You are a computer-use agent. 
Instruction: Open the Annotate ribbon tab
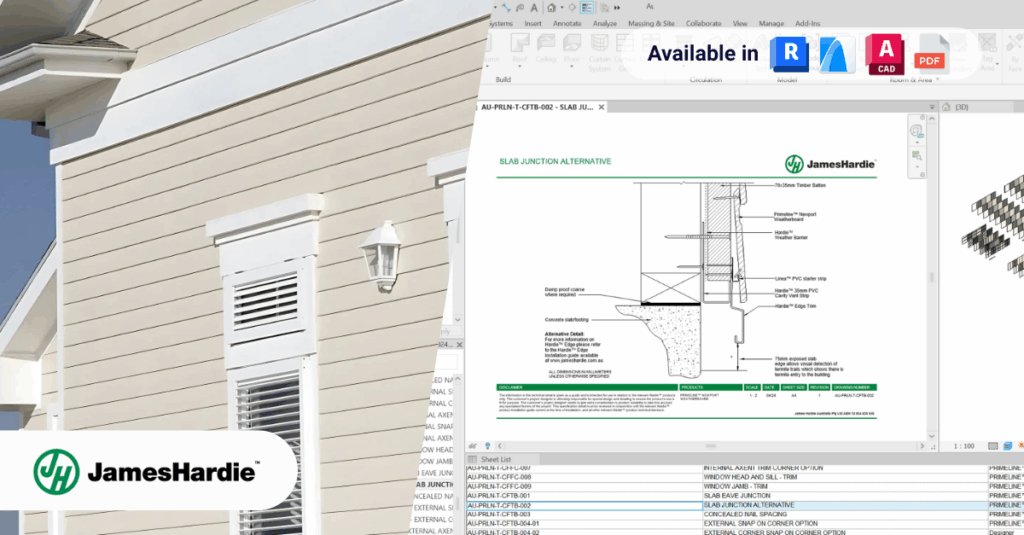pos(567,23)
